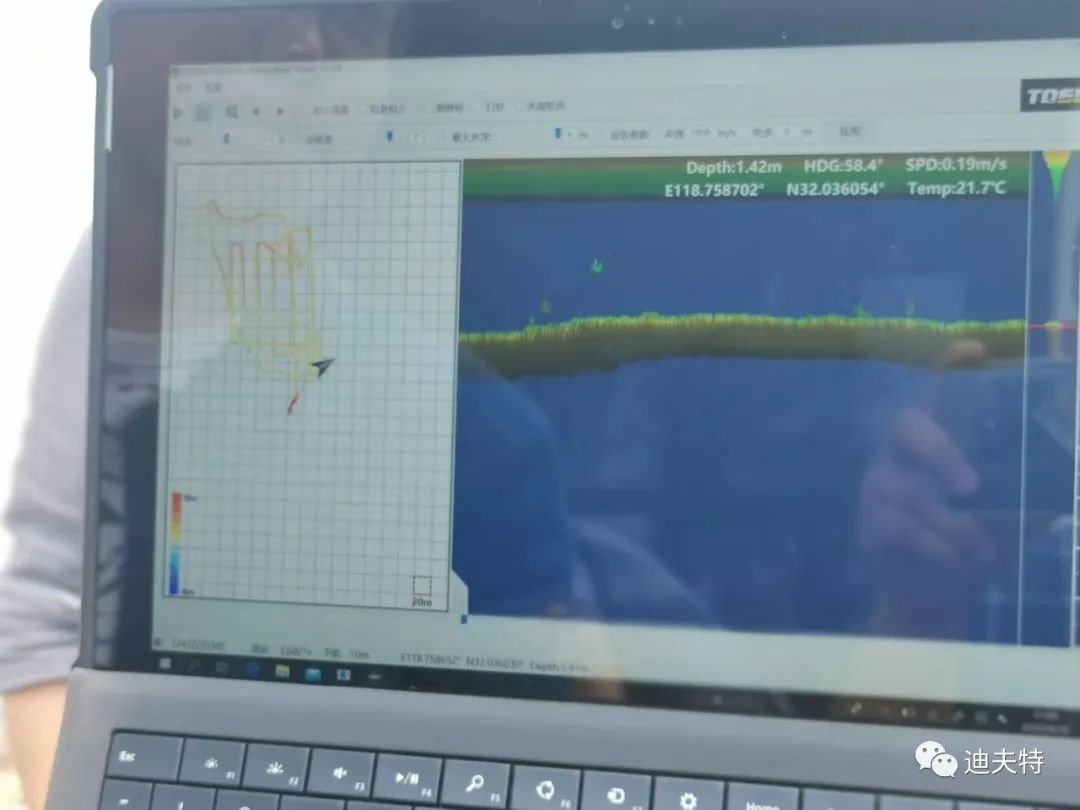Viewport: 1080px width, 810px height.
Task: Click the third toolbar icon beside play
Action: (231, 112)
